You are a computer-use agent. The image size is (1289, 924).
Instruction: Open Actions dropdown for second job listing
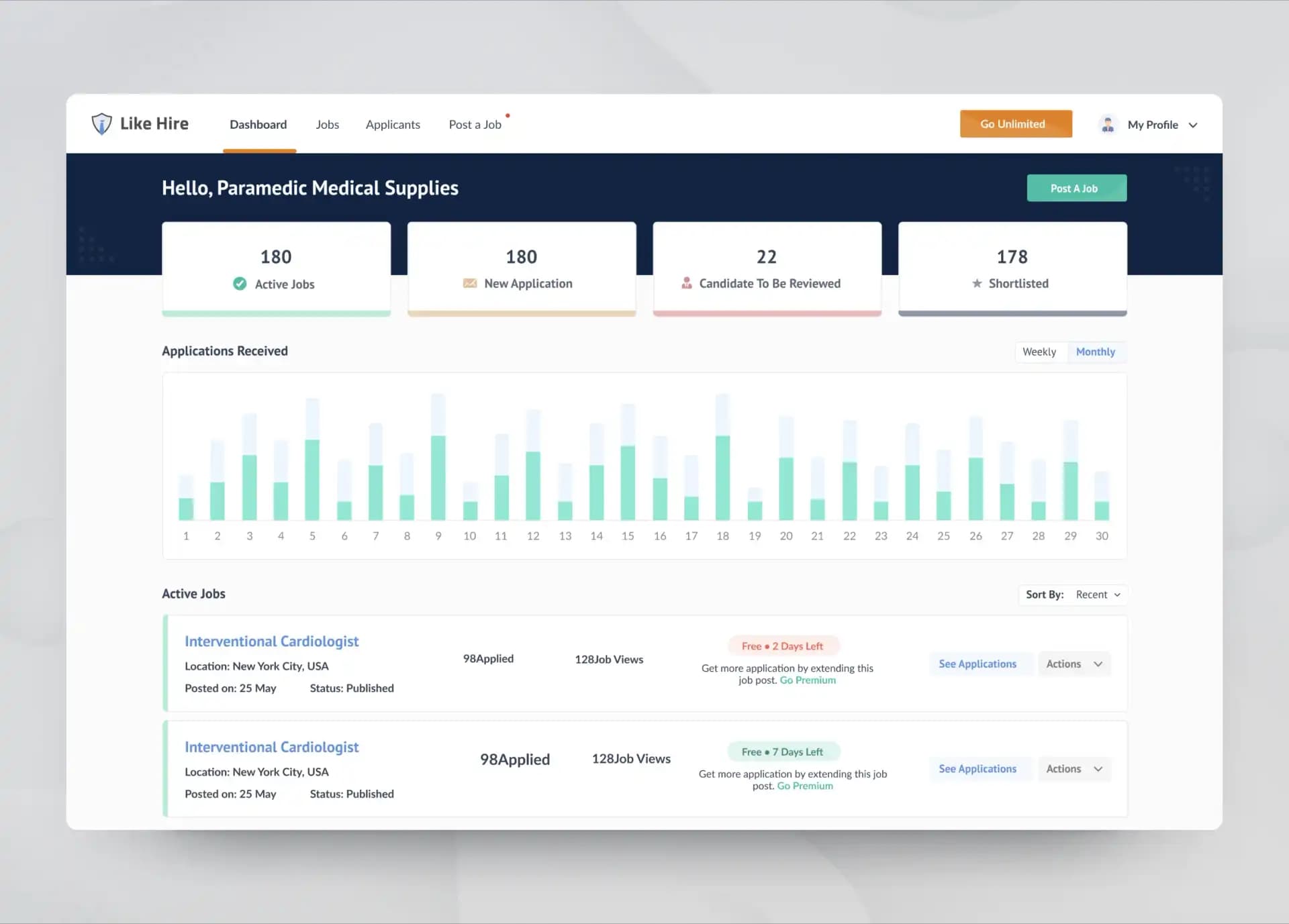tap(1073, 769)
